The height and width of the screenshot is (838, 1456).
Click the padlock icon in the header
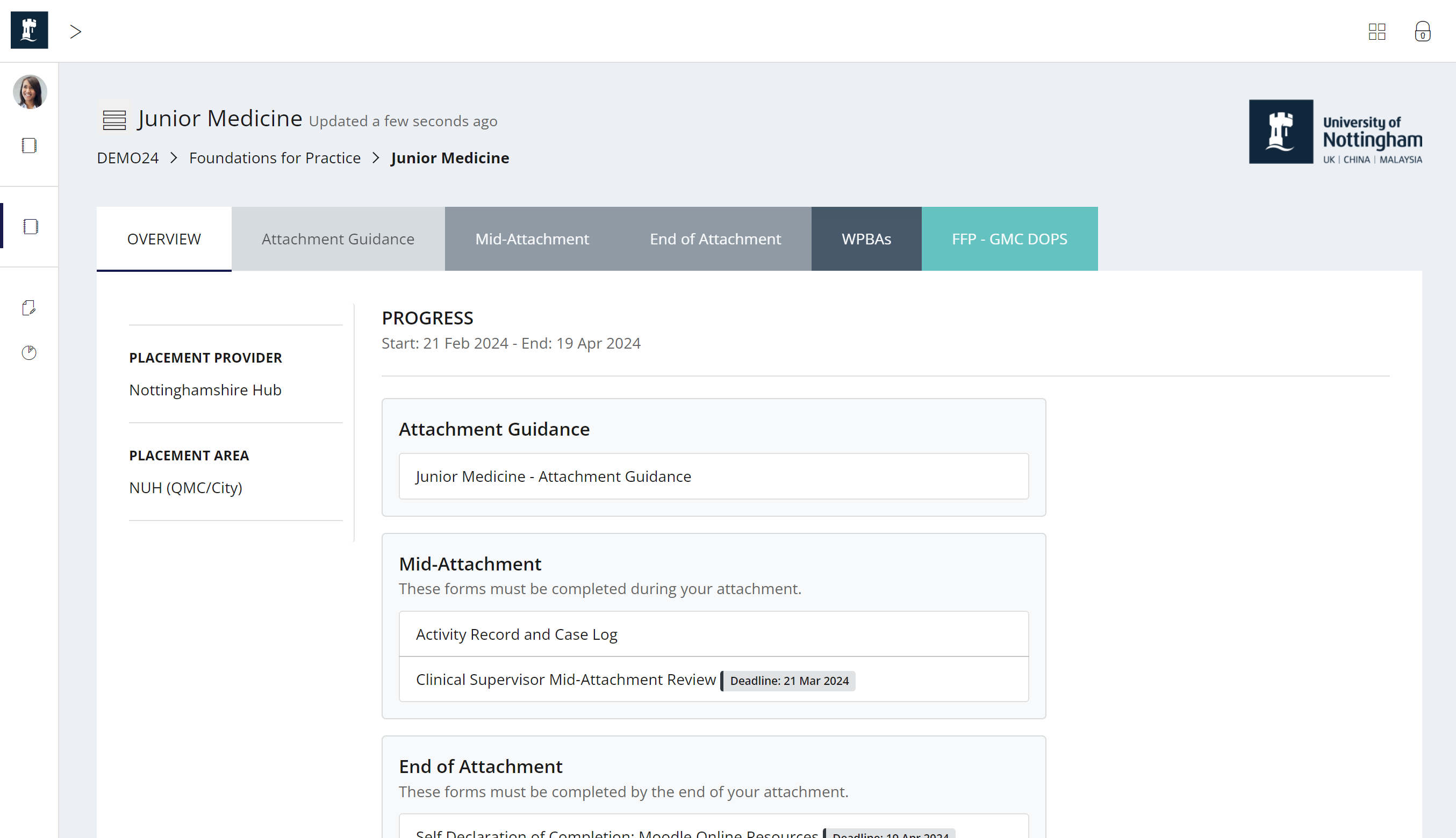(1422, 32)
